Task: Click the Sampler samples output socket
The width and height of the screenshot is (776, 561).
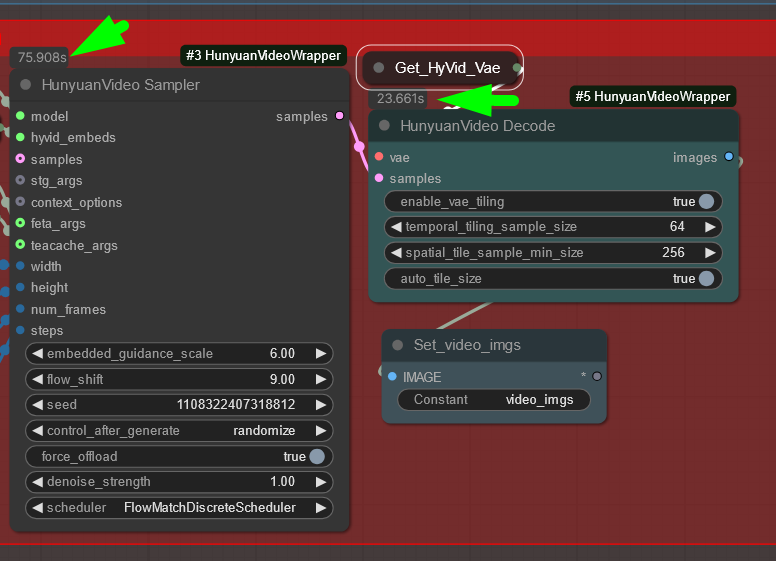Action: pos(340,116)
